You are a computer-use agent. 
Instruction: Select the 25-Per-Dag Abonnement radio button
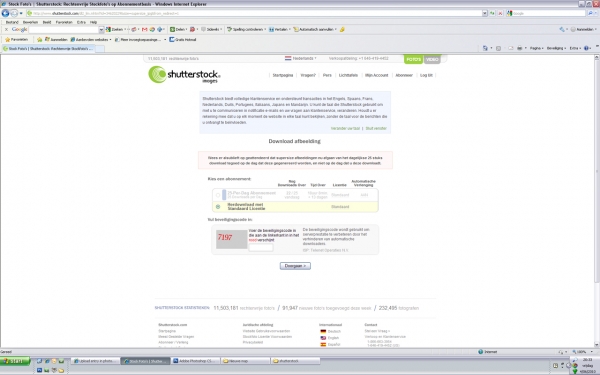[218, 195]
